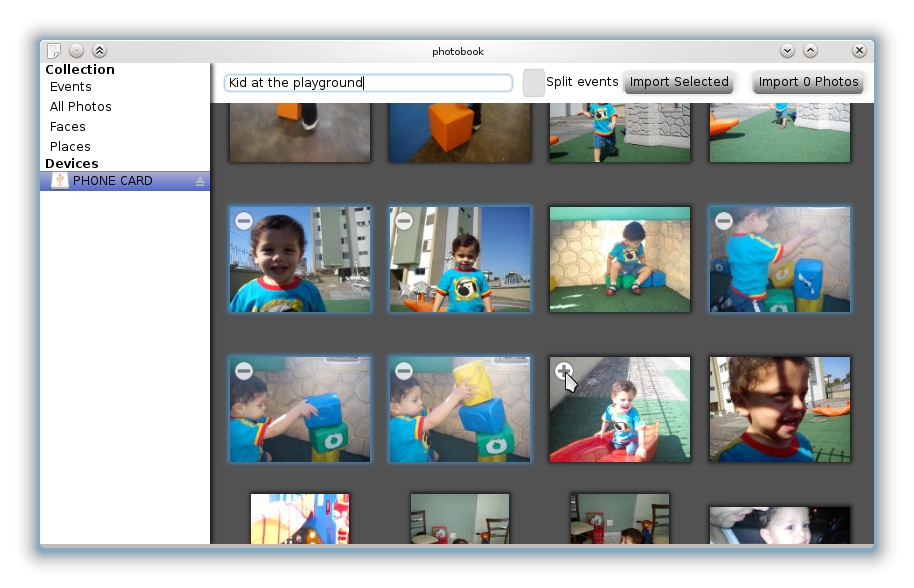914x588 pixels.
Task: Click the event name text field
Action: tap(368, 83)
